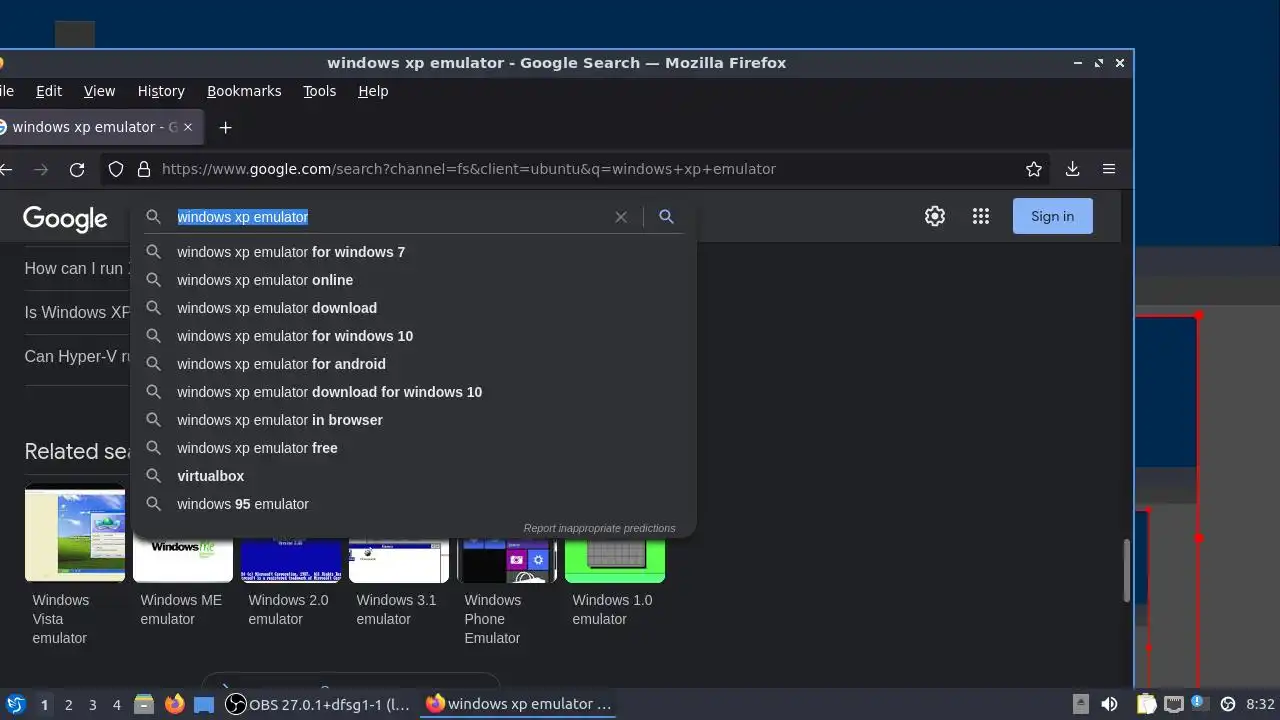
Task: Expand the 'Can Hyper-V' question
Action: (77, 356)
